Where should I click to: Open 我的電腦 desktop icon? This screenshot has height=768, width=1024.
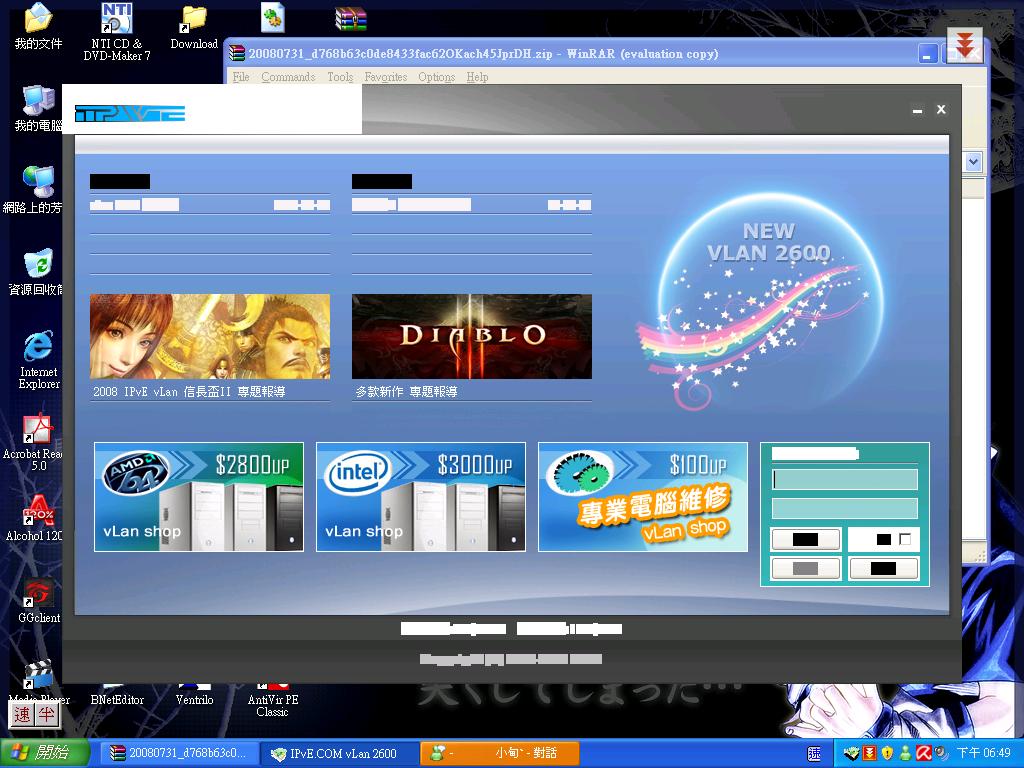38,108
